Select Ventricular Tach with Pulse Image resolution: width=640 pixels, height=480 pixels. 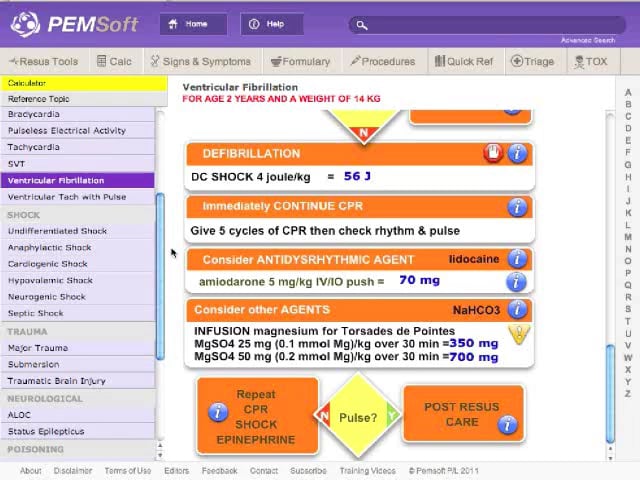click(78, 197)
